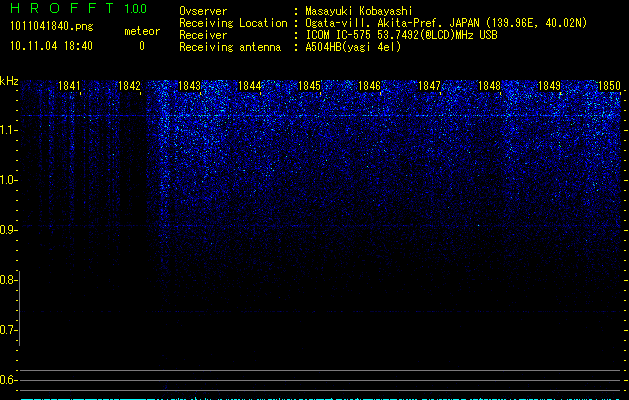Screen dimensions: 629x400
Task: Click the kHz axis unit label
Action: pyautogui.click(x=9, y=81)
